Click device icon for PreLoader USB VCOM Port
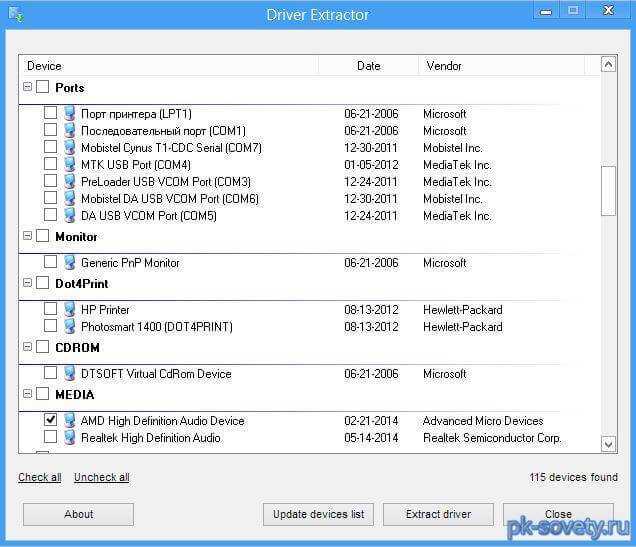Image resolution: width=636 pixels, height=547 pixels. [x=70, y=181]
